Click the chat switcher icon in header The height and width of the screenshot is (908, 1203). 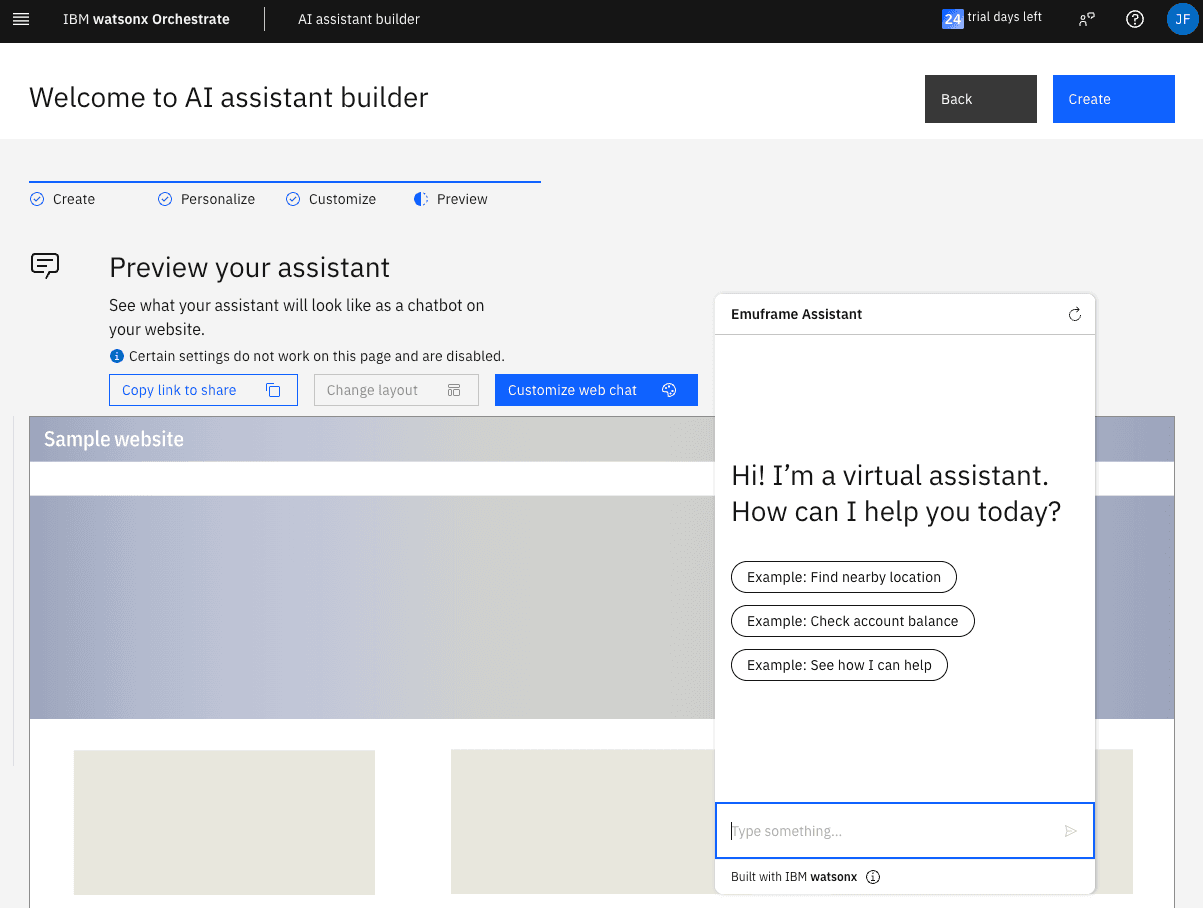1086,19
